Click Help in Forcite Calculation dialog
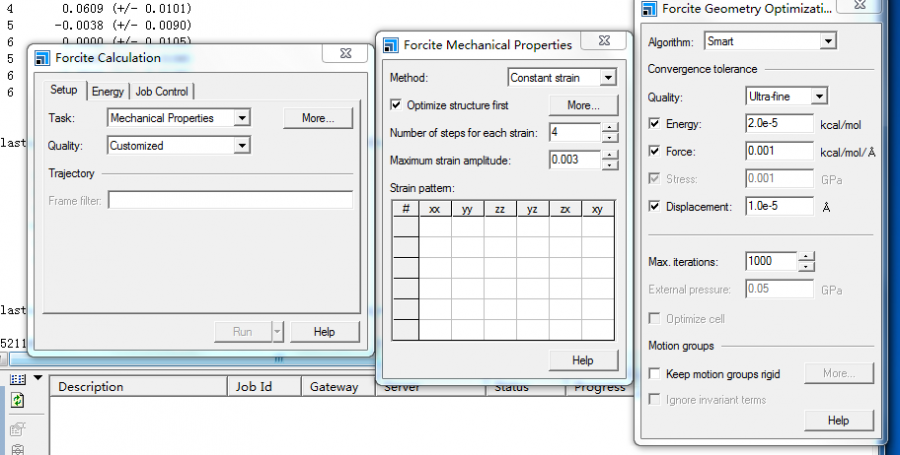900x455 pixels. (x=324, y=332)
